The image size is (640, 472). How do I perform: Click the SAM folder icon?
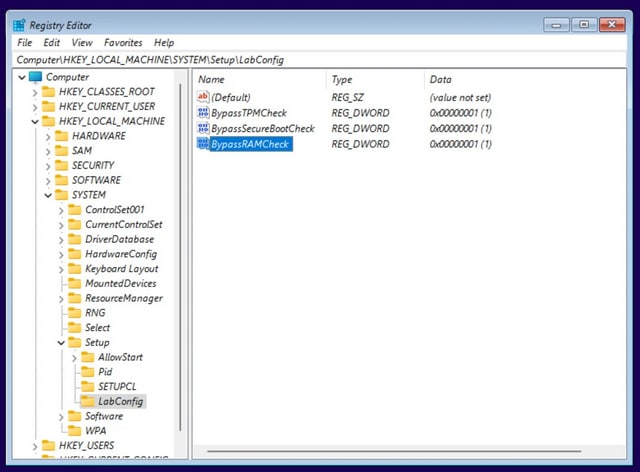point(62,151)
